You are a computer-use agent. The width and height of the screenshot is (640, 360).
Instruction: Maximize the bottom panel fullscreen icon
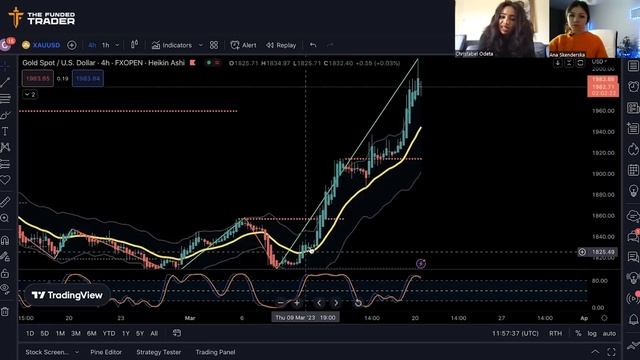(x=611, y=352)
